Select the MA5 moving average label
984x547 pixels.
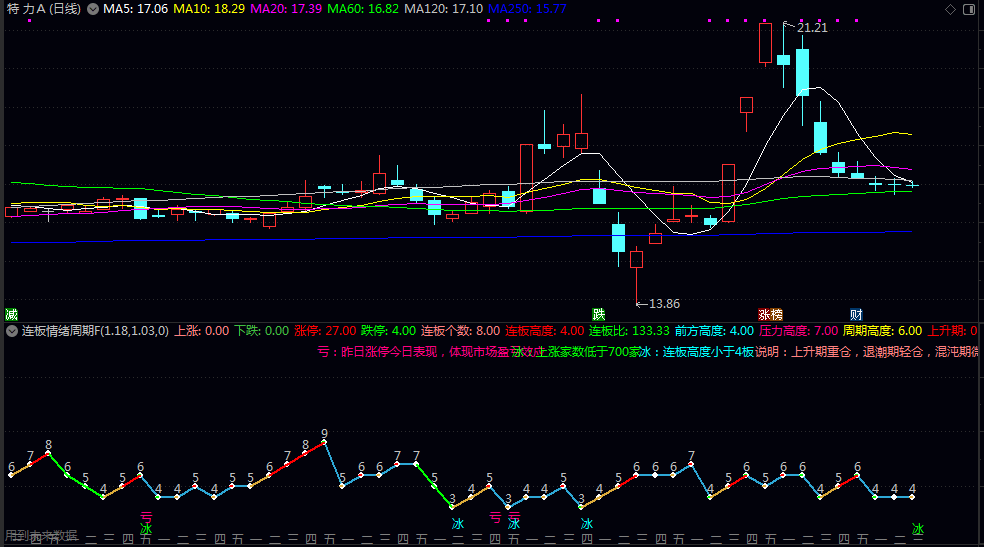135,9
